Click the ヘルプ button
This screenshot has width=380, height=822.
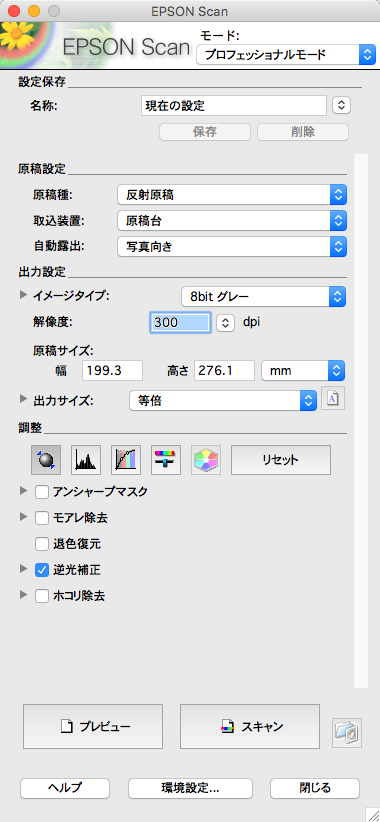click(65, 788)
